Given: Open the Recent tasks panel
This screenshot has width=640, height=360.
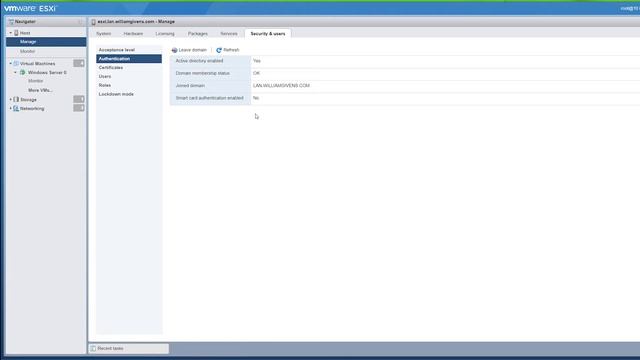Looking at the screenshot, I should pyautogui.click(x=129, y=349).
